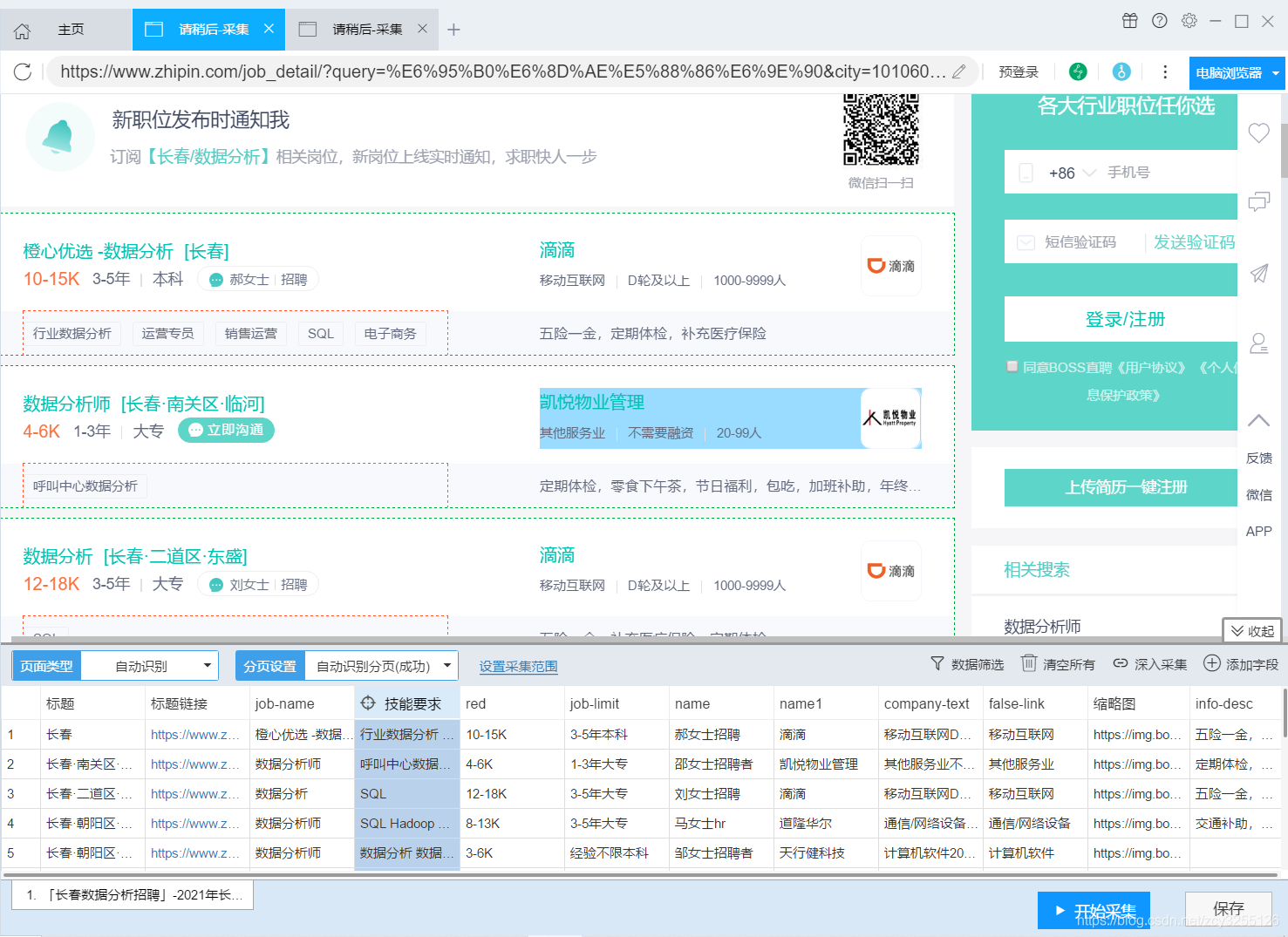The image size is (1288, 937).
Task: Click 行业数据分析 skill tag
Action: (72, 334)
